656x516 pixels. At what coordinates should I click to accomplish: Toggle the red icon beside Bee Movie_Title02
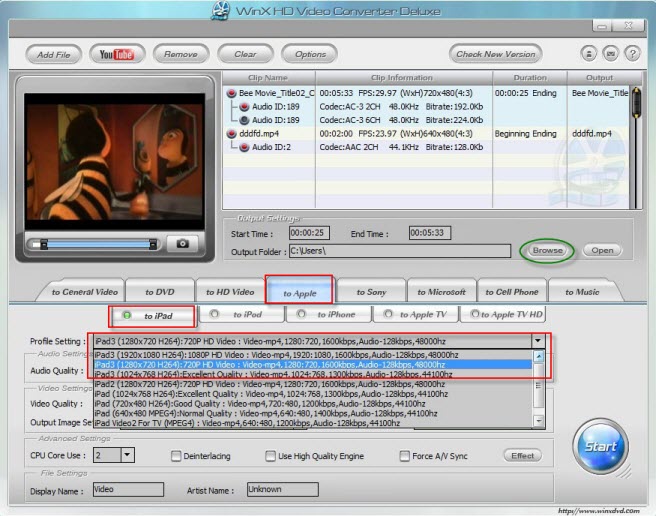[231, 93]
